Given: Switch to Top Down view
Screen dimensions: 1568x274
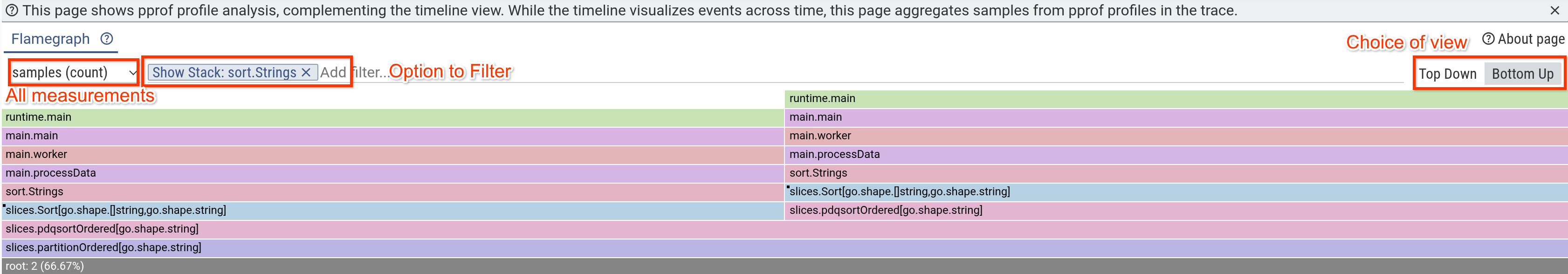Looking at the screenshot, I should point(1447,74).
